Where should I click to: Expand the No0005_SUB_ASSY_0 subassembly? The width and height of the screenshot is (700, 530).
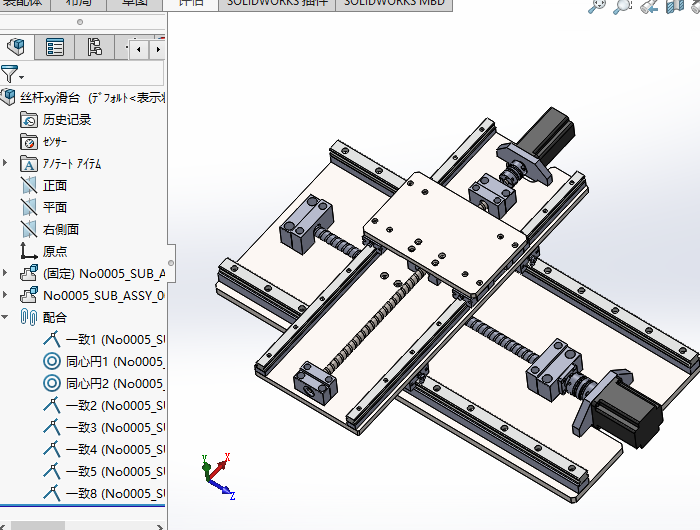point(5,294)
